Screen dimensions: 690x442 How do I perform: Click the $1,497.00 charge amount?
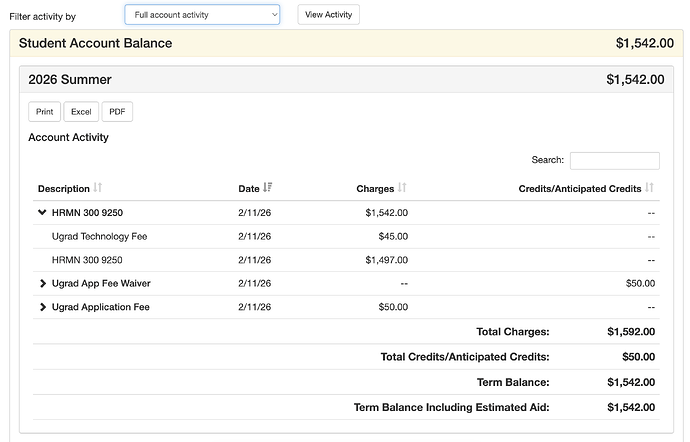click(386, 260)
